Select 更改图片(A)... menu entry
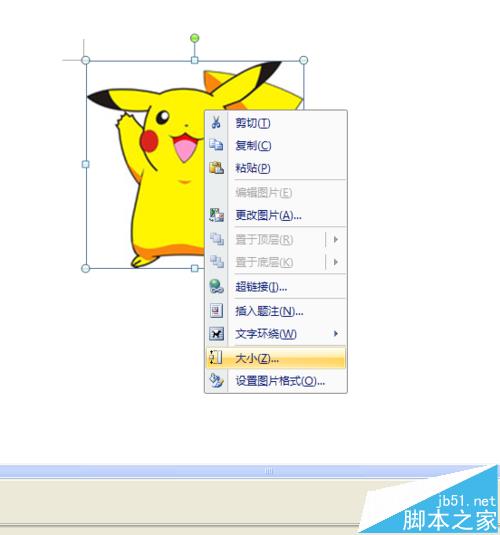Viewport: 500px width, 535px height. pos(276,215)
